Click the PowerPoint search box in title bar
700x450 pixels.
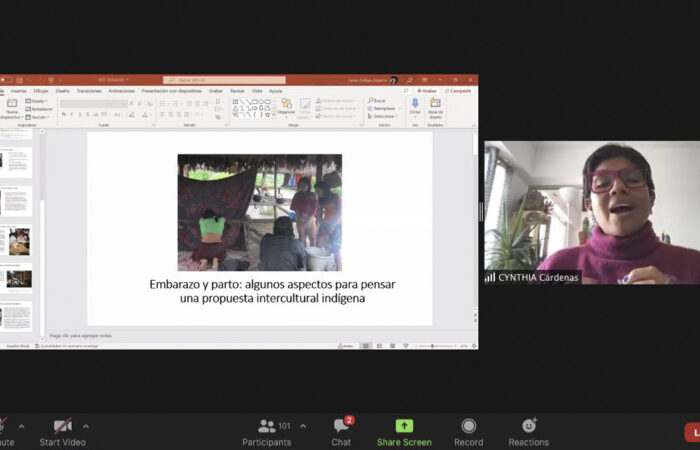click(224, 80)
